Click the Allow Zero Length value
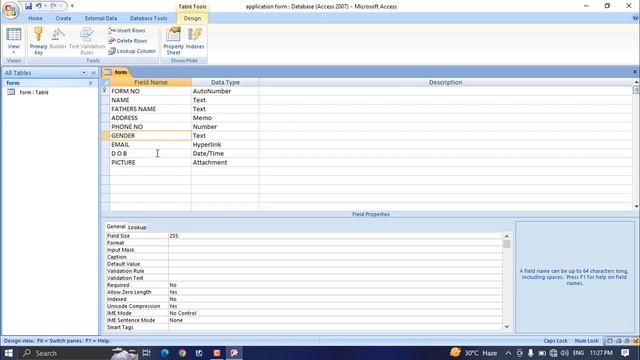 335,292
